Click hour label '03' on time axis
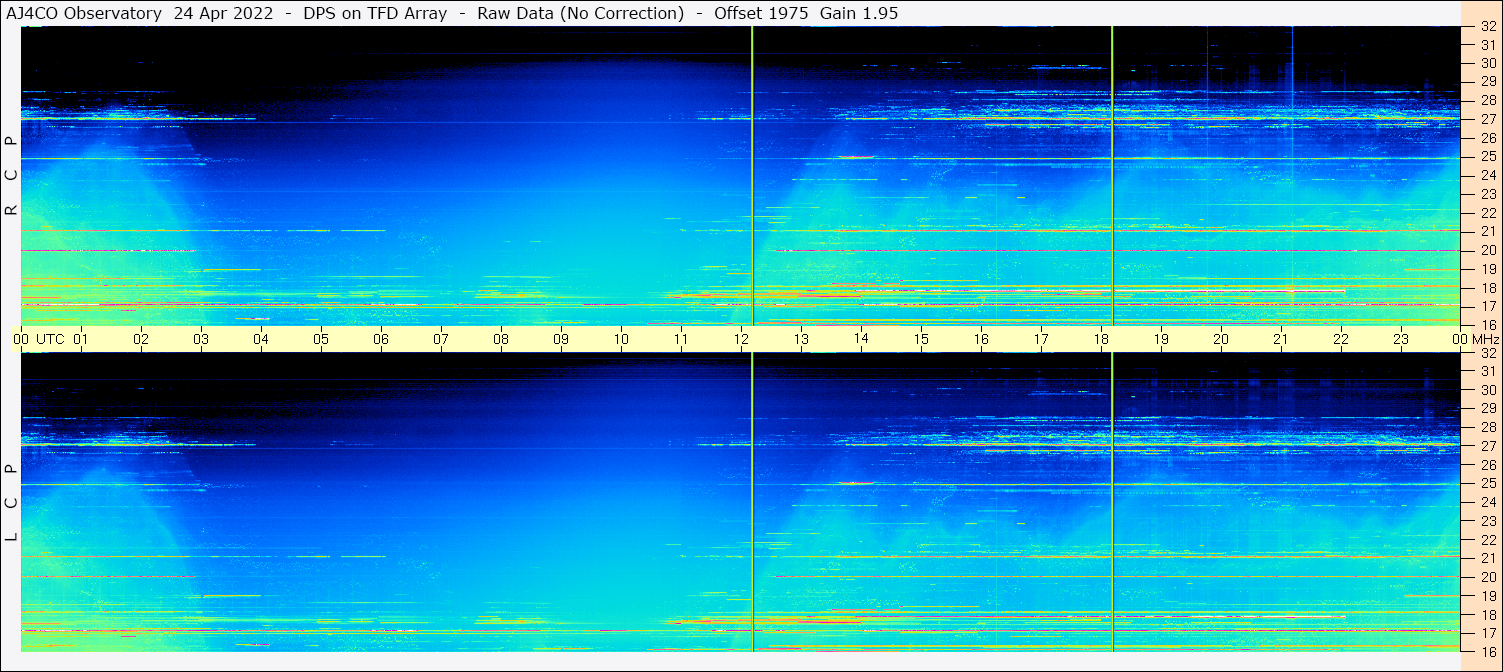Screen dimensions: 1503x672 [x=201, y=339]
